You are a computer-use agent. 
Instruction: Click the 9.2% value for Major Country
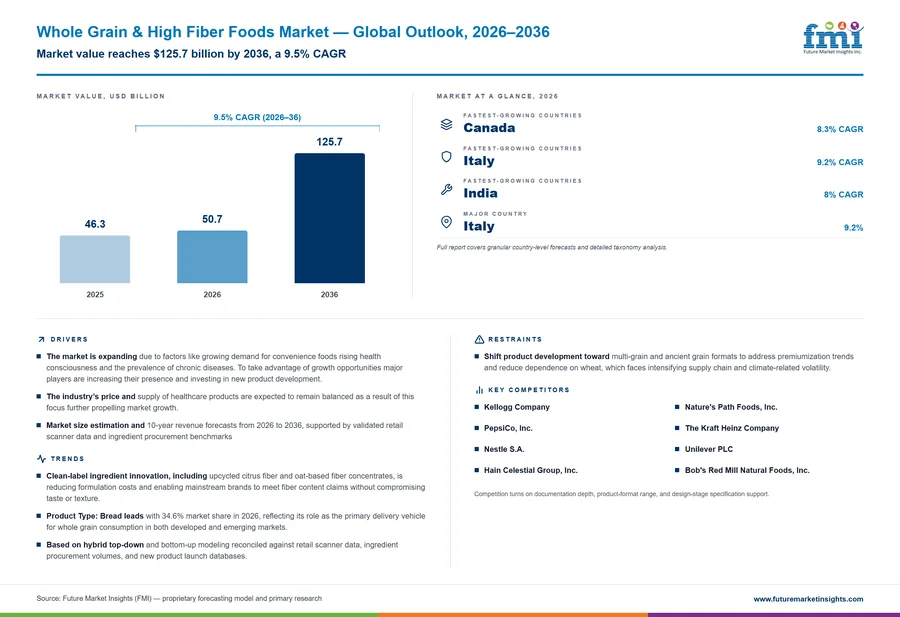[x=854, y=228]
